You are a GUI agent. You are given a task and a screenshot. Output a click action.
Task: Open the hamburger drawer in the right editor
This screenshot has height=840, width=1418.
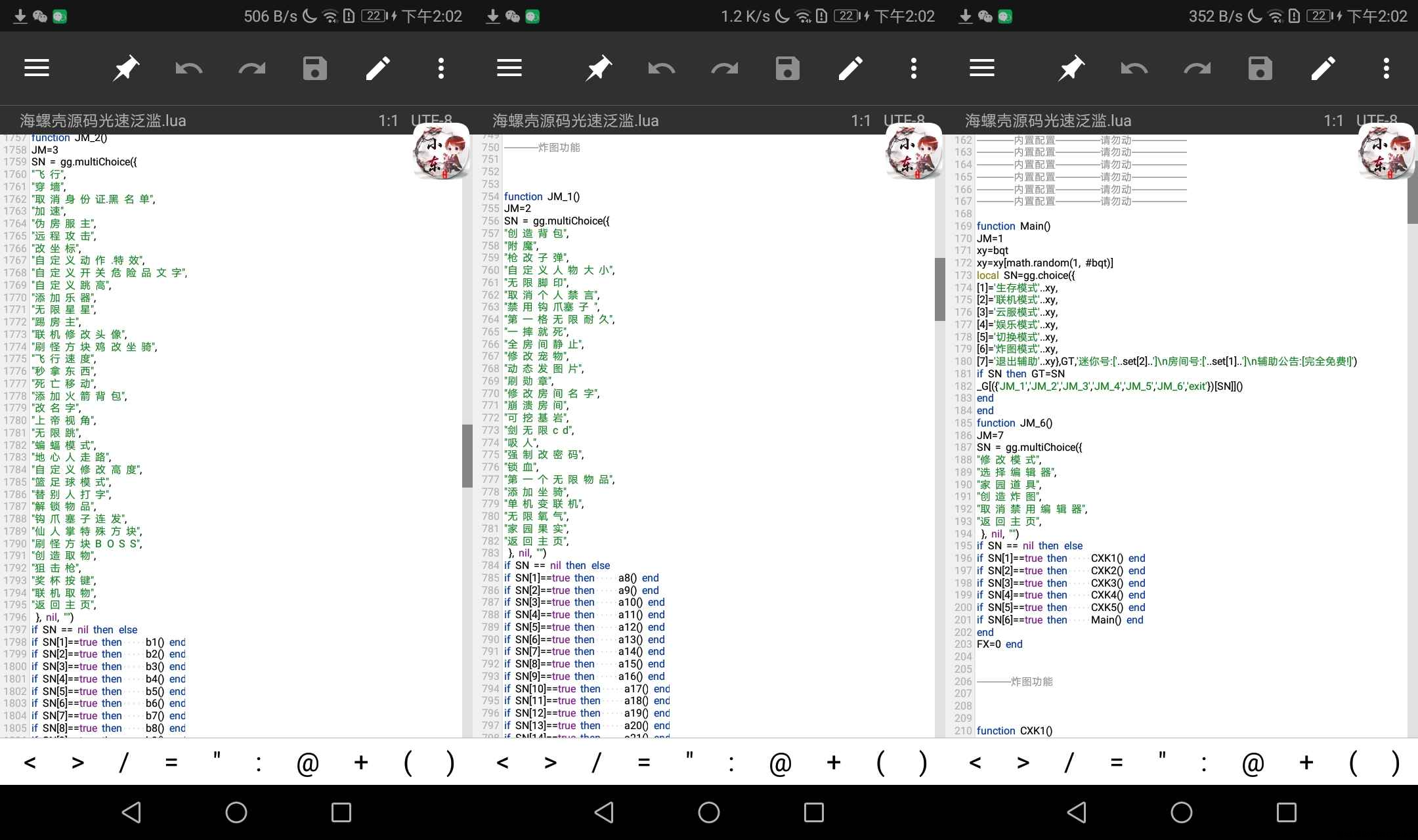click(x=982, y=68)
